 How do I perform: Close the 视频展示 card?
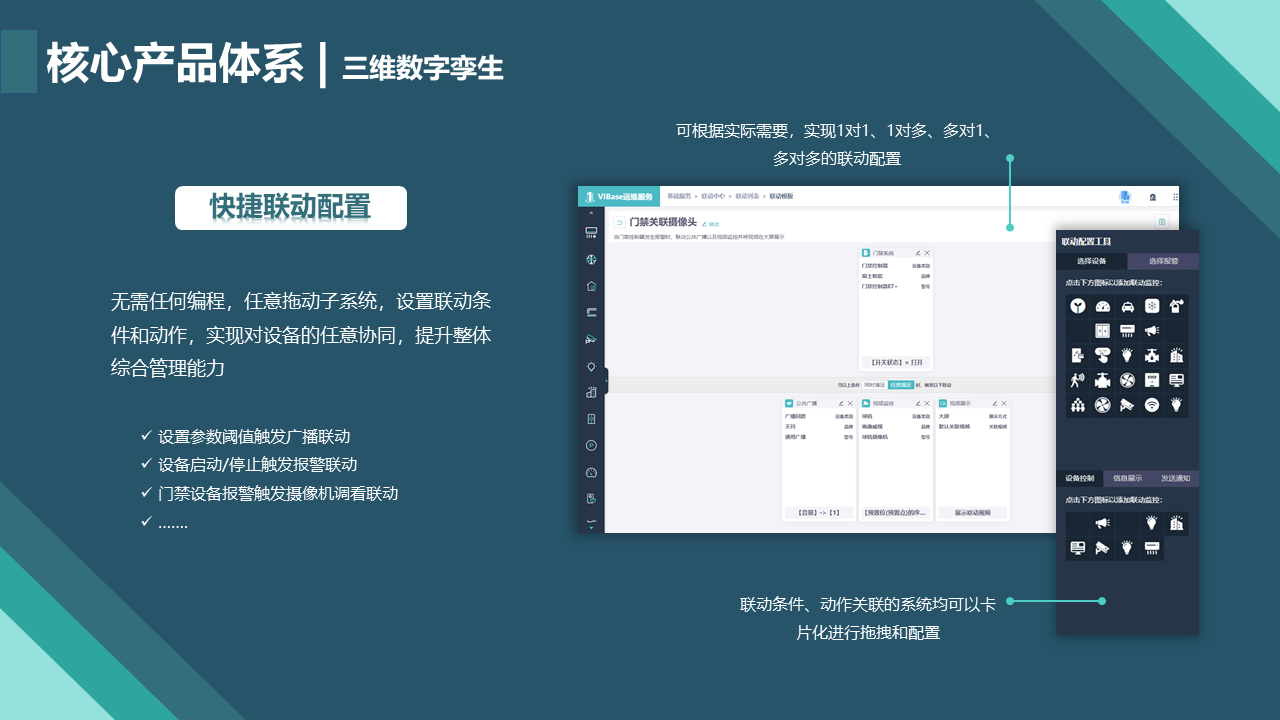tap(1003, 403)
